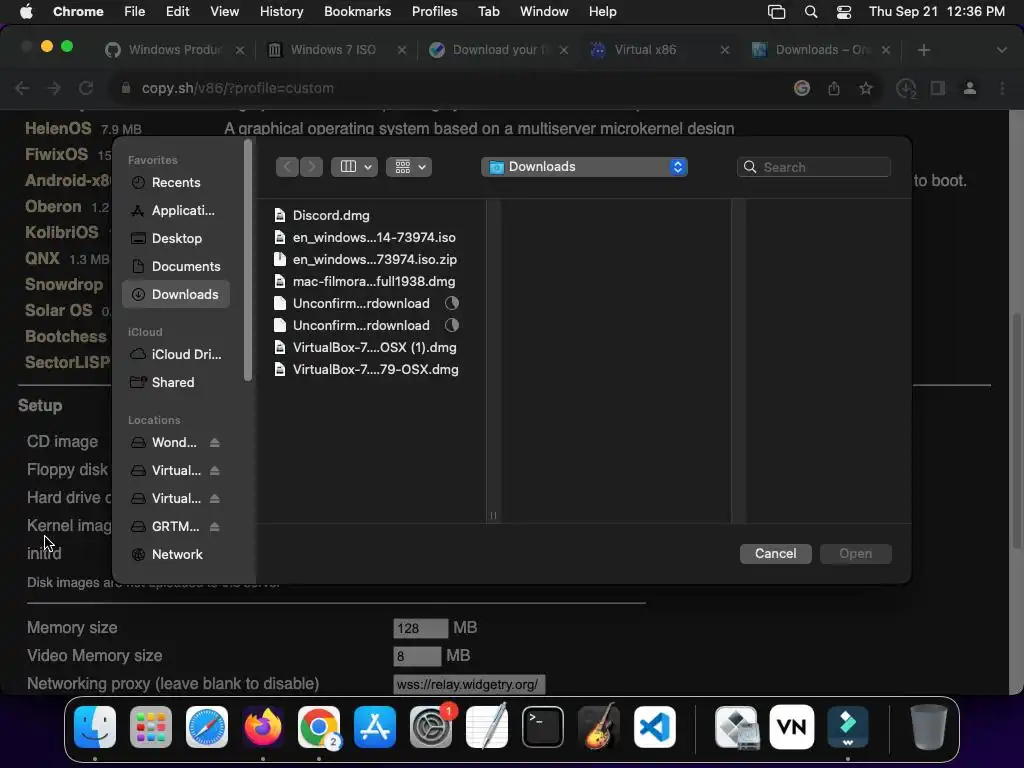
Task: Switch to the Windows 7 ISO tab
Action: (x=336, y=50)
